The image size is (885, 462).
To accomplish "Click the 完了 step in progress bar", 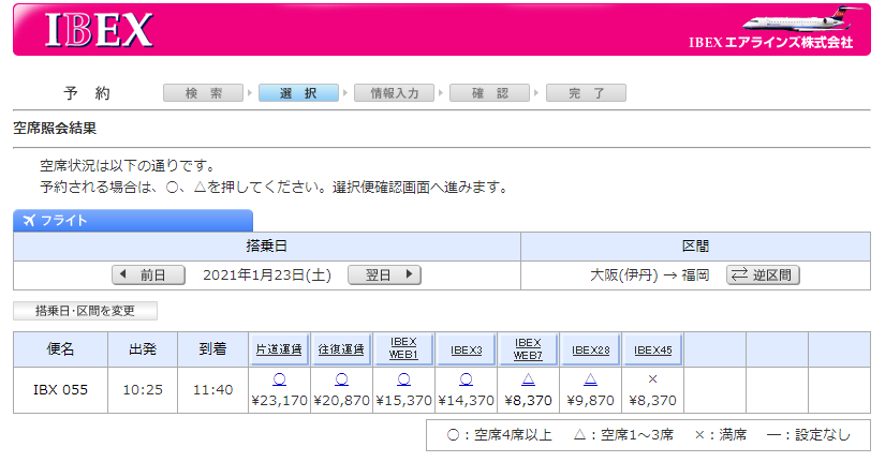I will point(586,93).
